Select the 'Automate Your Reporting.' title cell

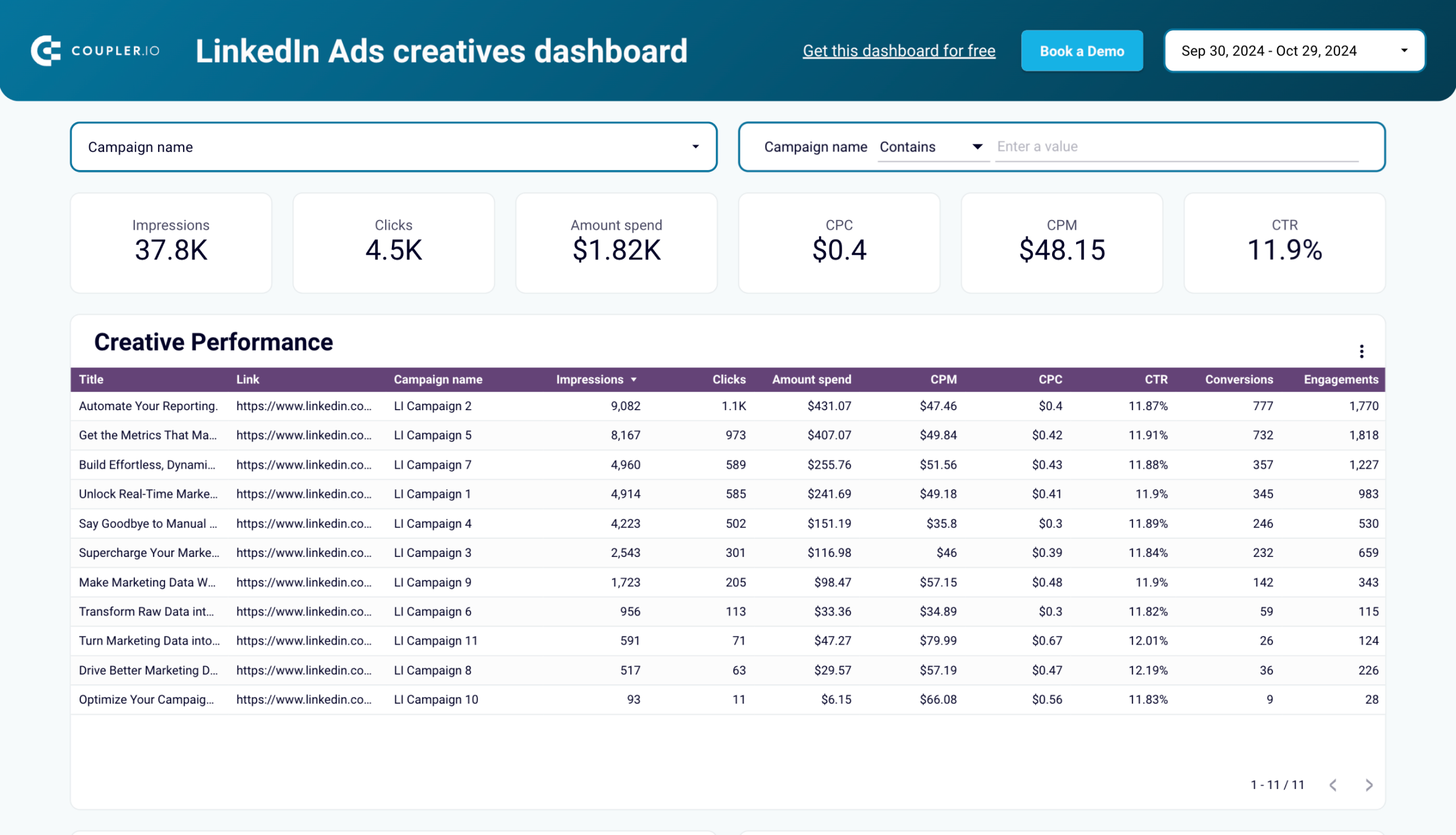(148, 406)
